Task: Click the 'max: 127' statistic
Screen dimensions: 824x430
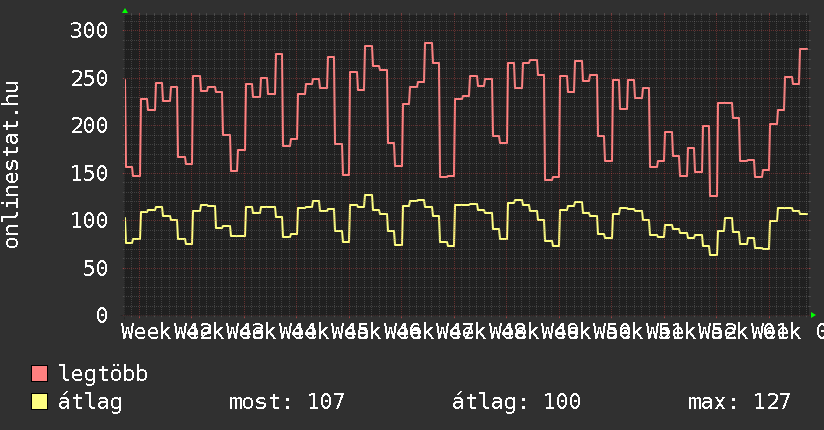Action: coord(739,402)
